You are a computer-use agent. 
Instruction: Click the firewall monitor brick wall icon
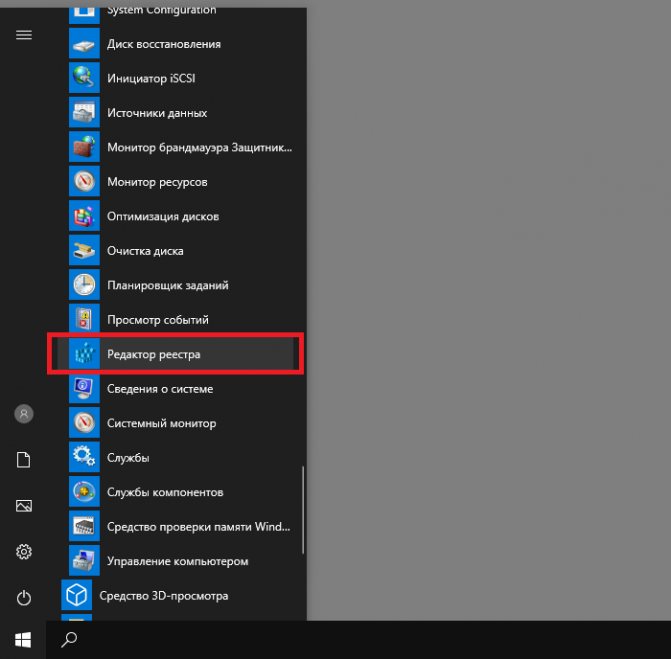[x=84, y=147]
